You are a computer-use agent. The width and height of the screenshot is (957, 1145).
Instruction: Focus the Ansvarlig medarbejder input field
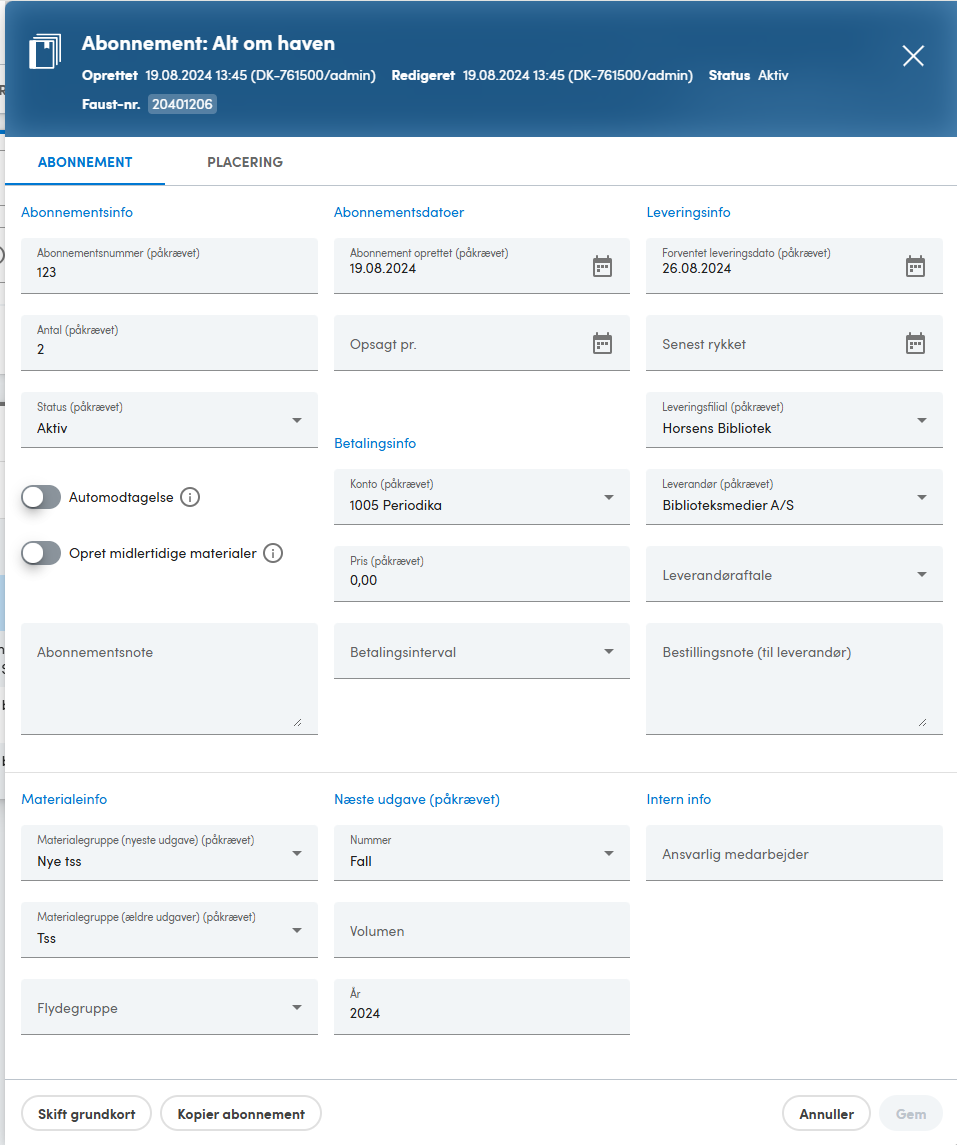794,853
